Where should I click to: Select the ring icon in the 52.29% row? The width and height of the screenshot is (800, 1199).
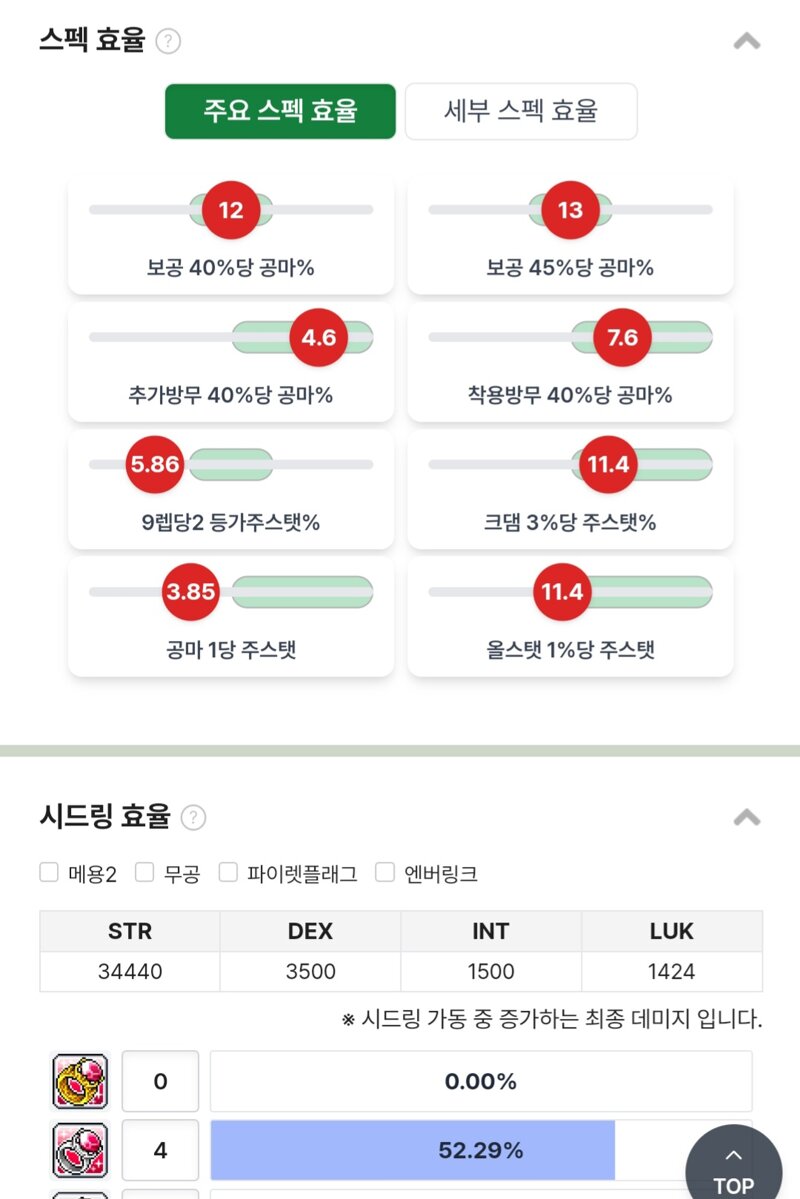tap(80, 1150)
